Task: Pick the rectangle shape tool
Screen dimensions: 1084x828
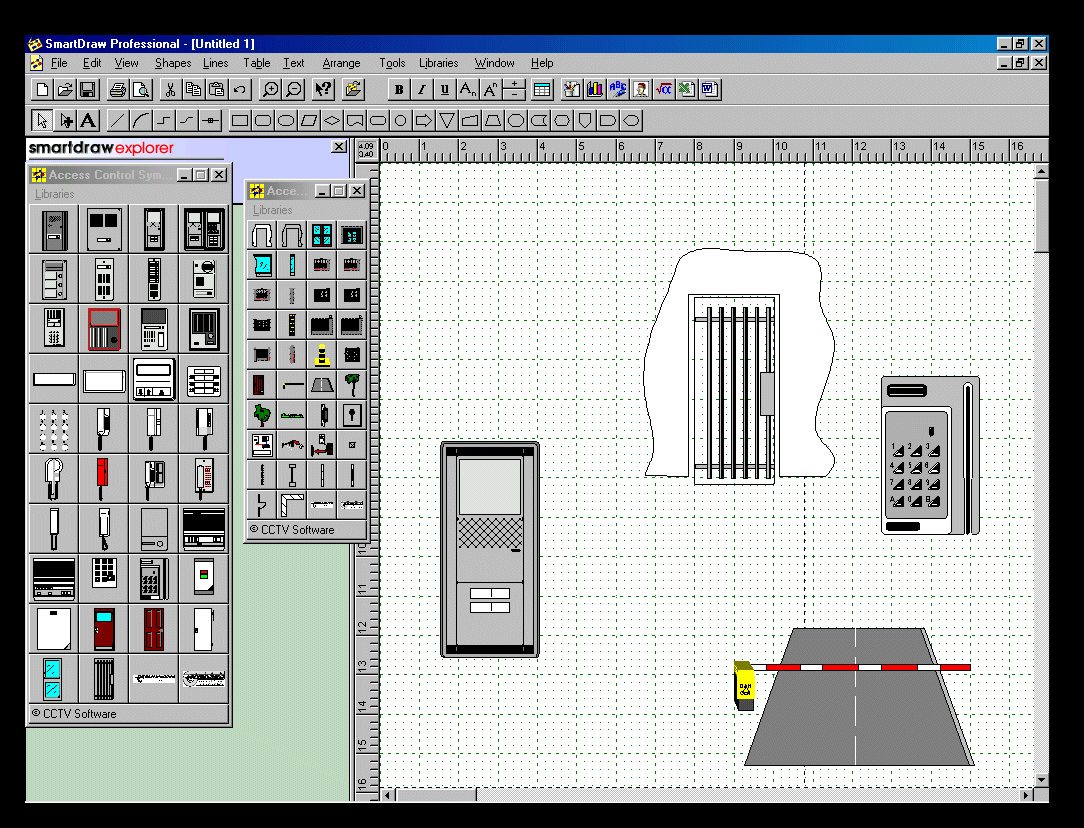Action: [240, 121]
